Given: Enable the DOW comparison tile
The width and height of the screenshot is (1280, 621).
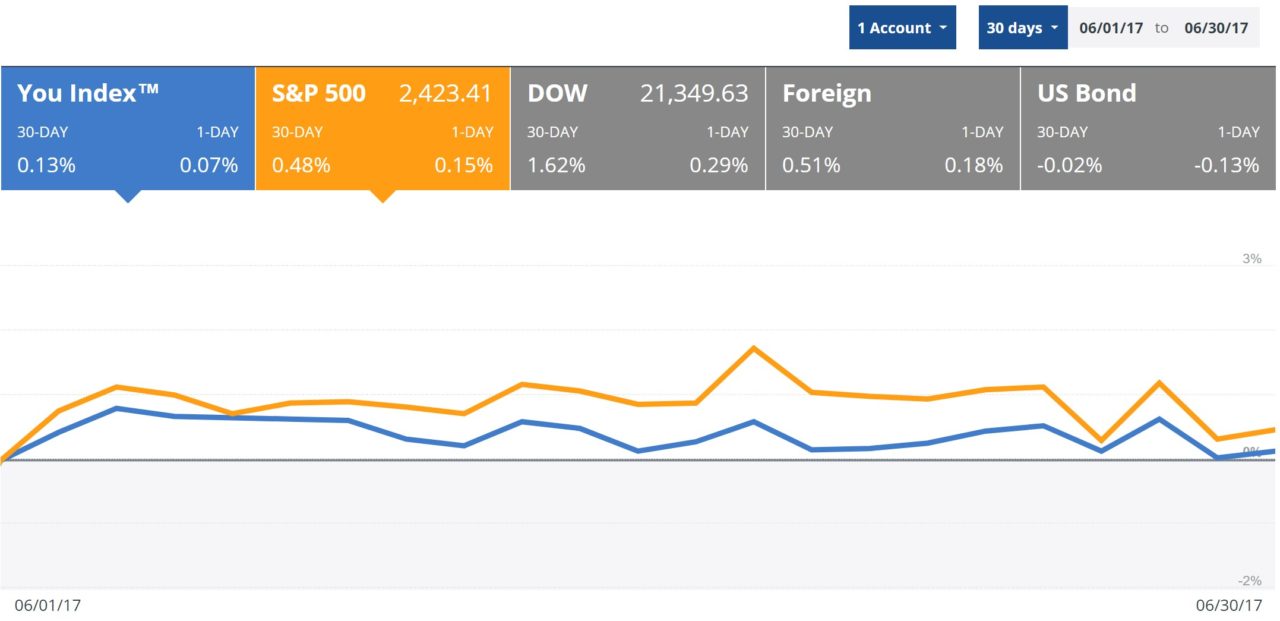Looking at the screenshot, I should coord(637,128).
